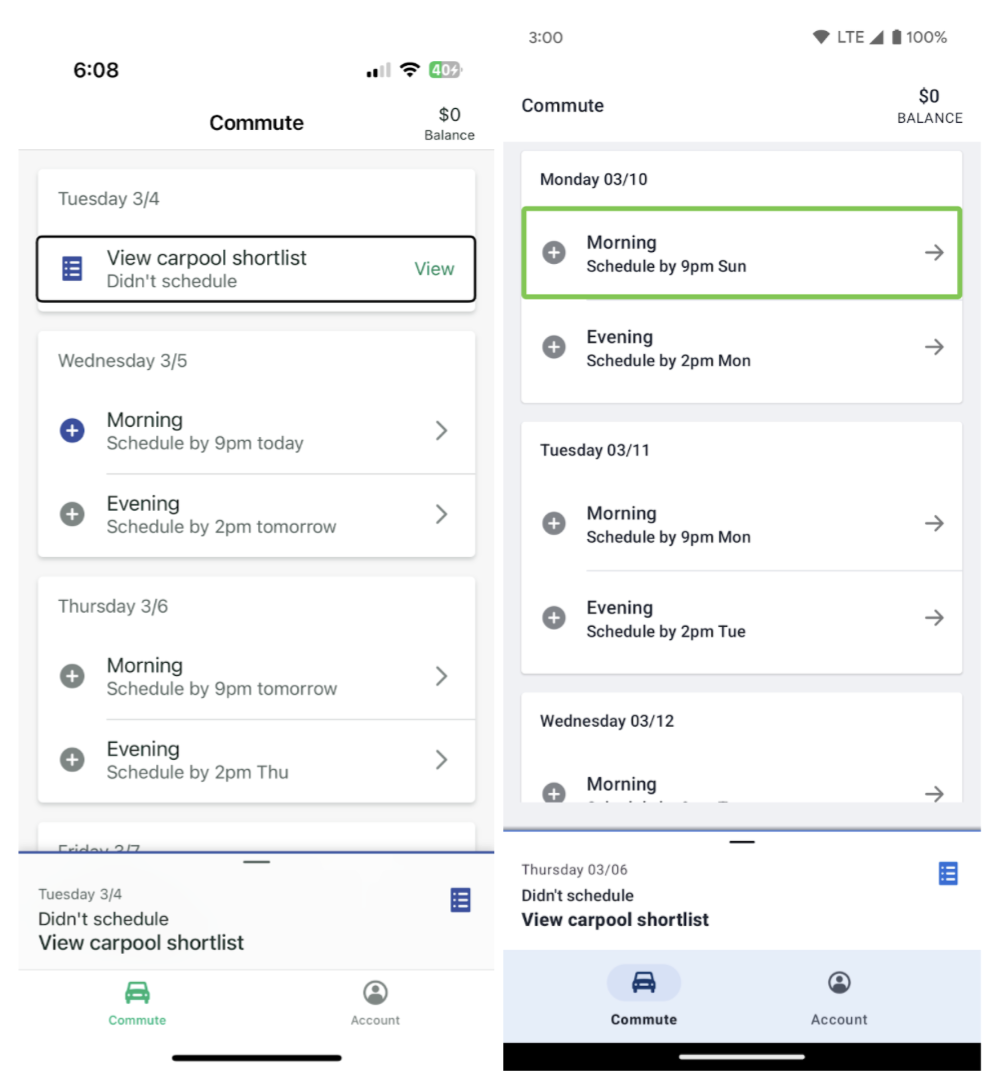The height and width of the screenshot is (1084, 984).
Task: Open Thursday 3/6 Evening via chevron
Action: pyautogui.click(x=441, y=760)
